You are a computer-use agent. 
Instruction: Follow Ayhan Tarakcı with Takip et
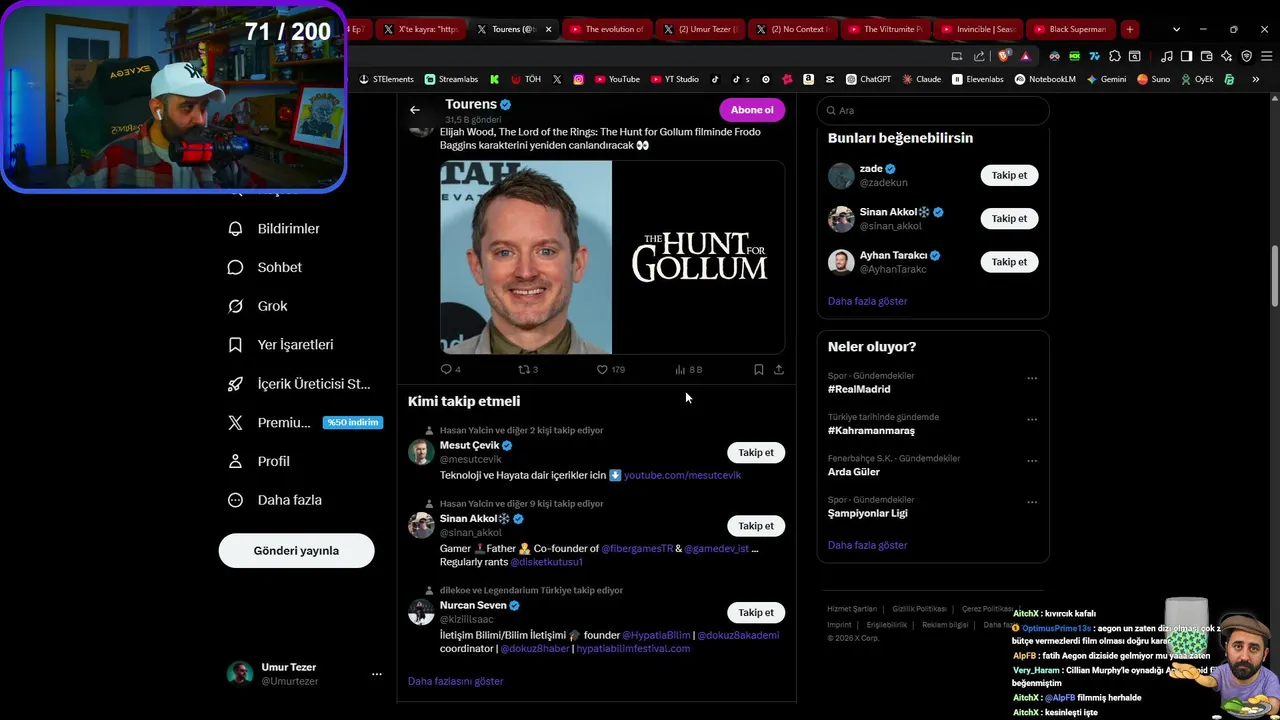coord(1009,262)
